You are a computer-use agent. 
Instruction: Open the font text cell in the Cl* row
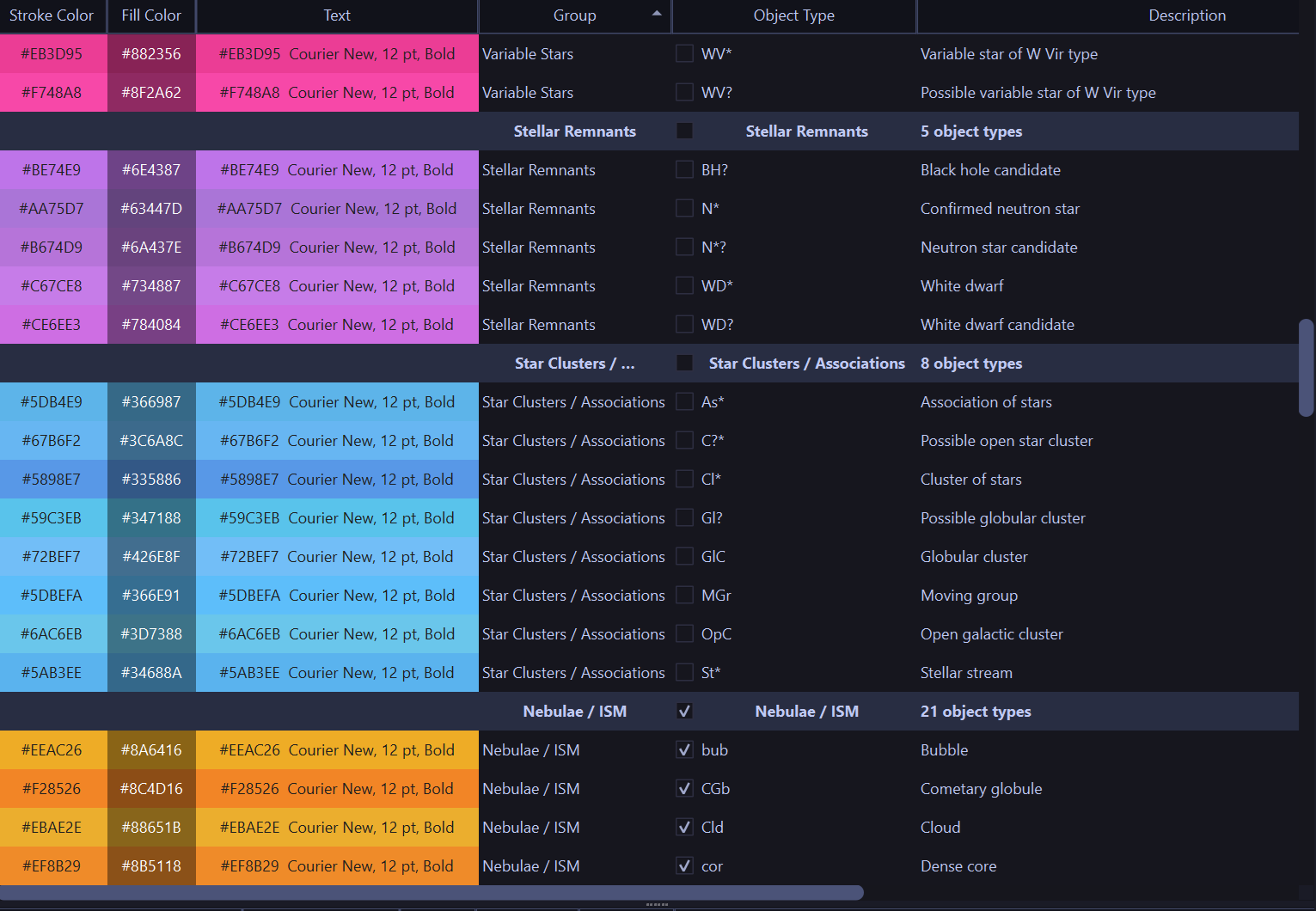337,479
